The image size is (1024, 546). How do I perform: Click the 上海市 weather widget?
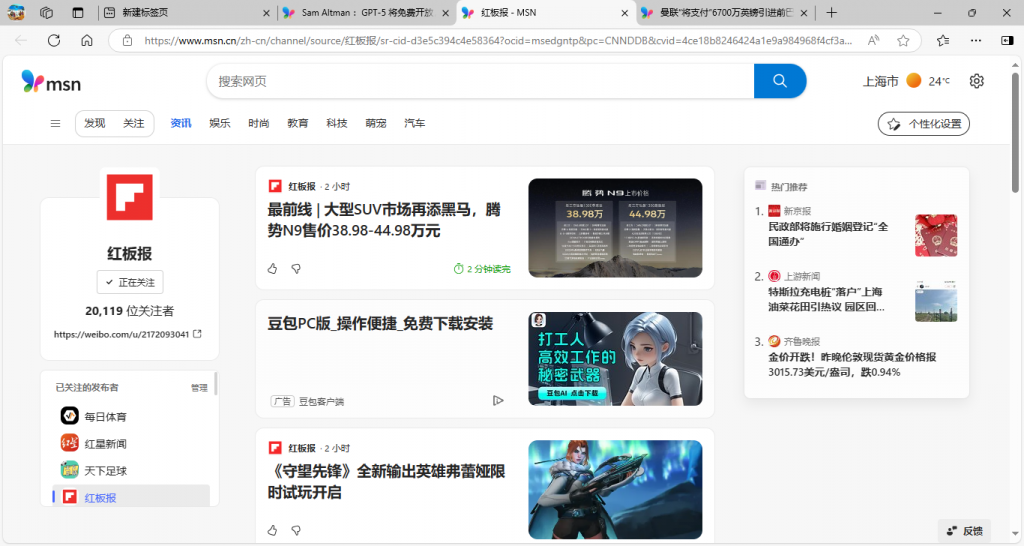906,81
